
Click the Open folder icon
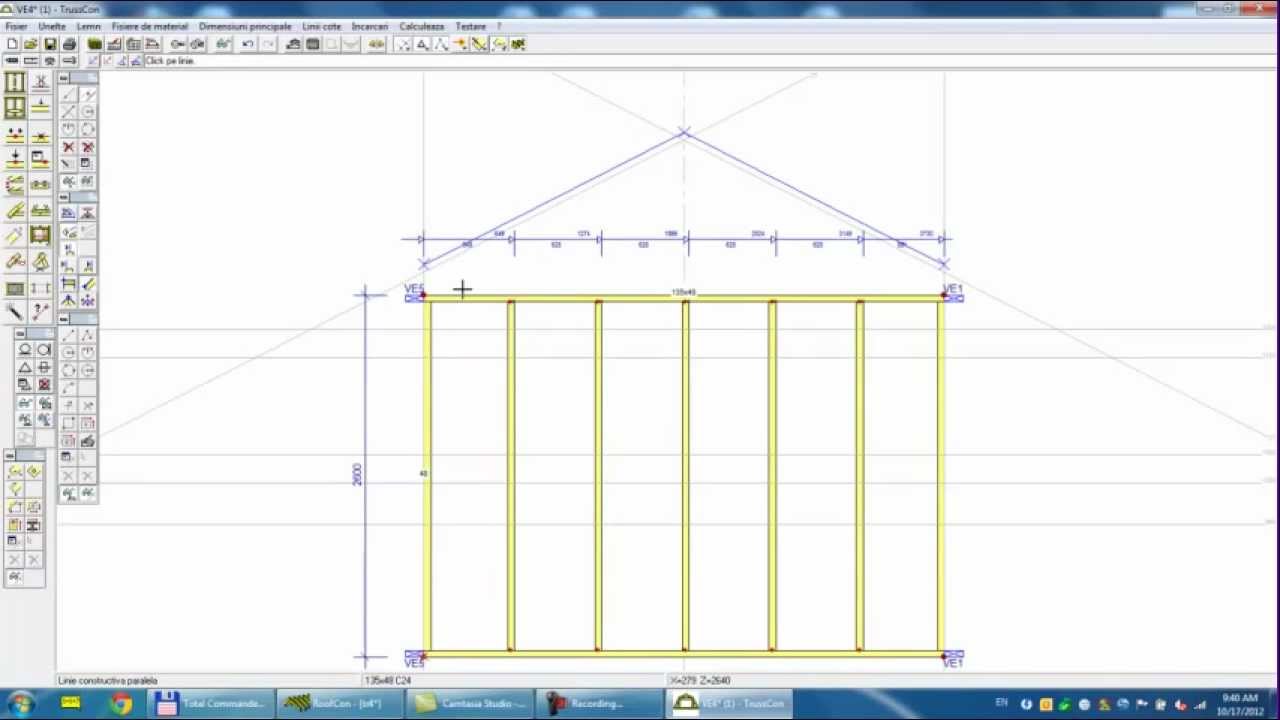click(x=30, y=44)
